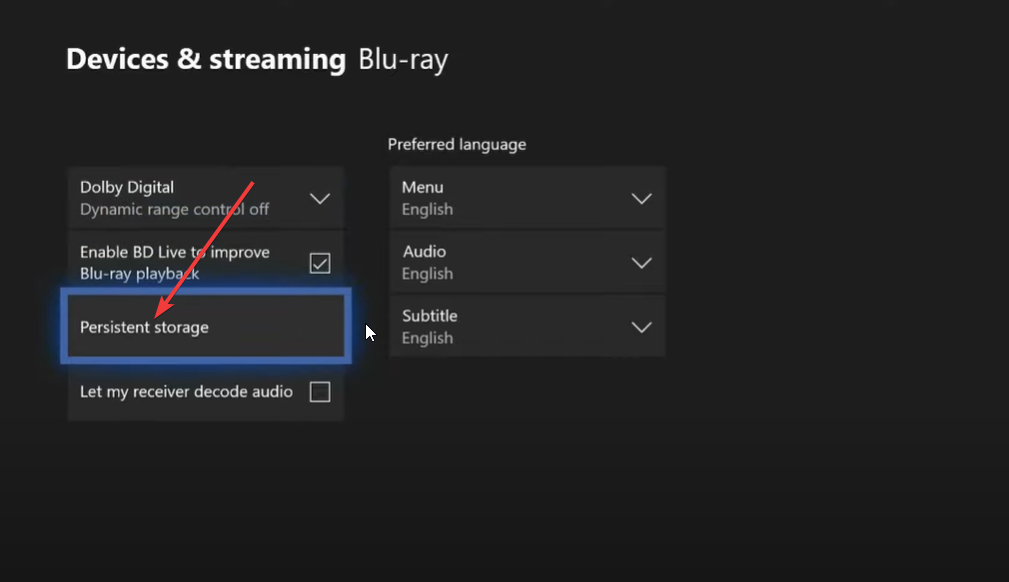Click the English value under Audio

[427, 274]
